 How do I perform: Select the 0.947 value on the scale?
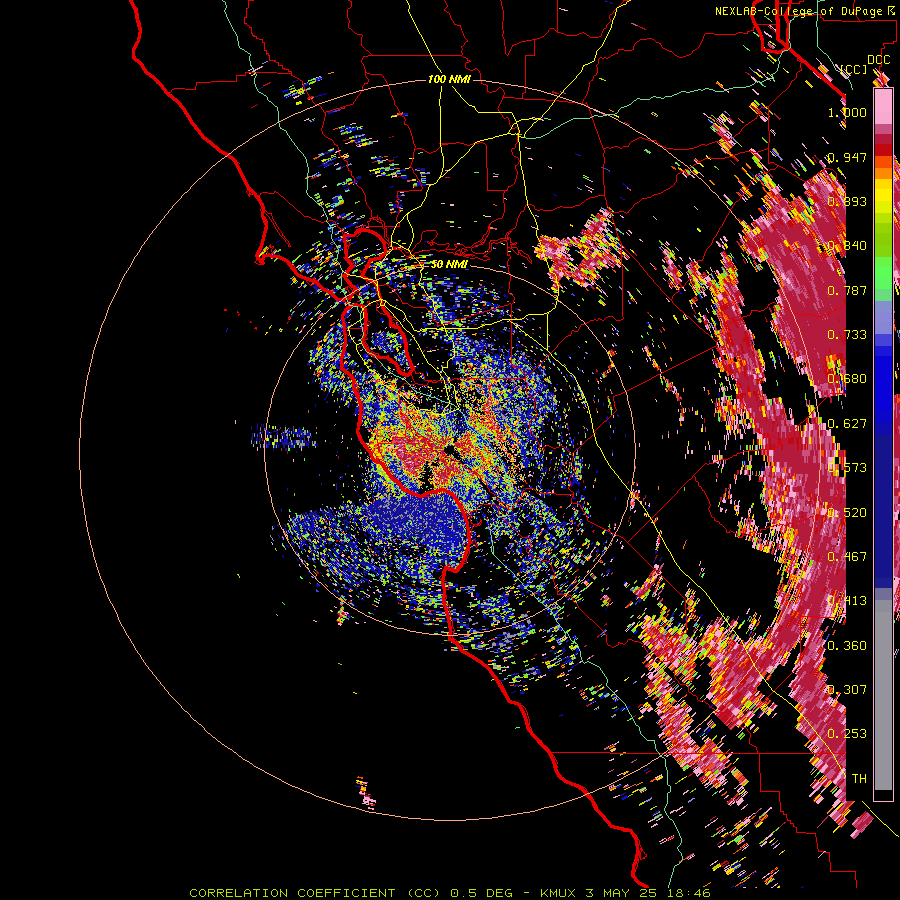pos(847,157)
